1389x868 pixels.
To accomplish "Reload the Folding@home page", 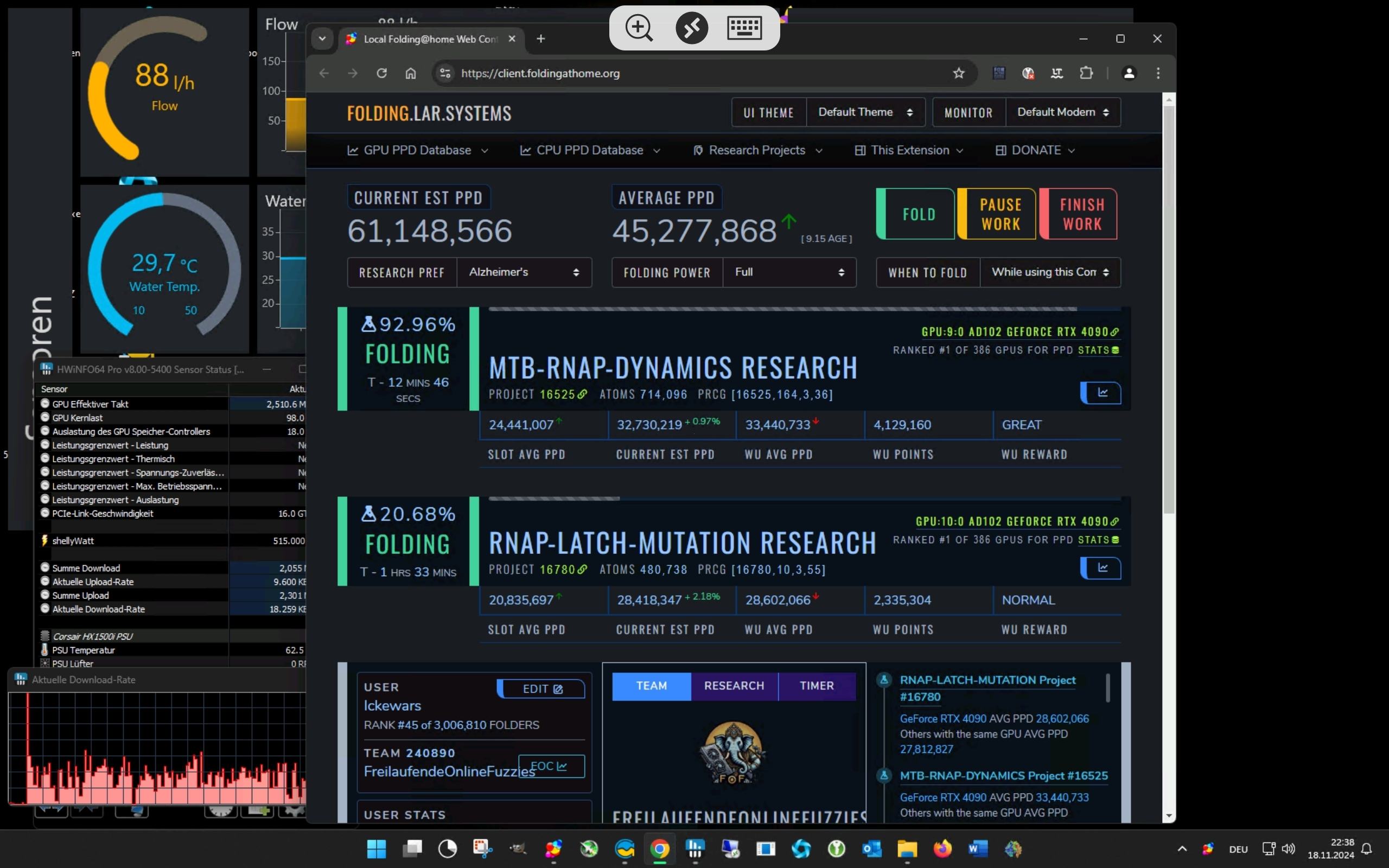I will pos(381,73).
